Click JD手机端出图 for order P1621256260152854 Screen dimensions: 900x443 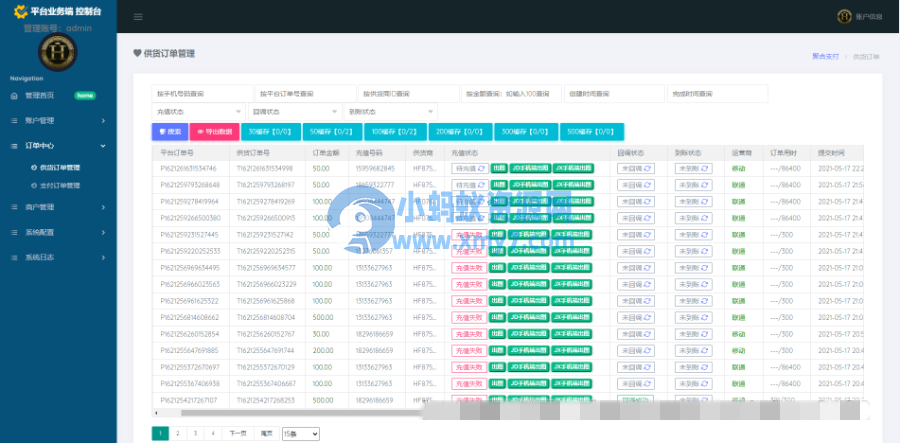pos(529,334)
